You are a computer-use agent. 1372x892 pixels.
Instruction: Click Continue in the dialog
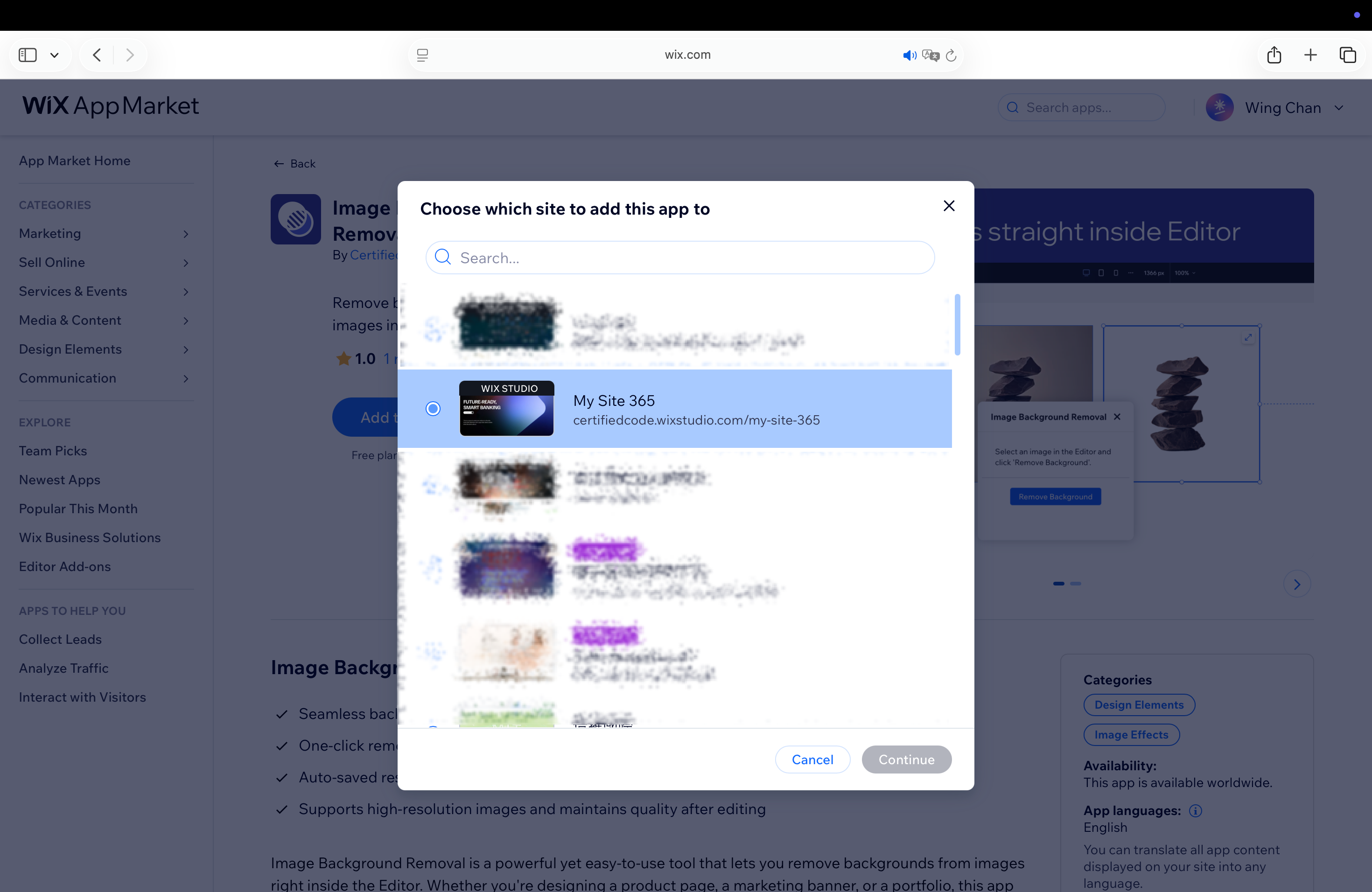[906, 759]
